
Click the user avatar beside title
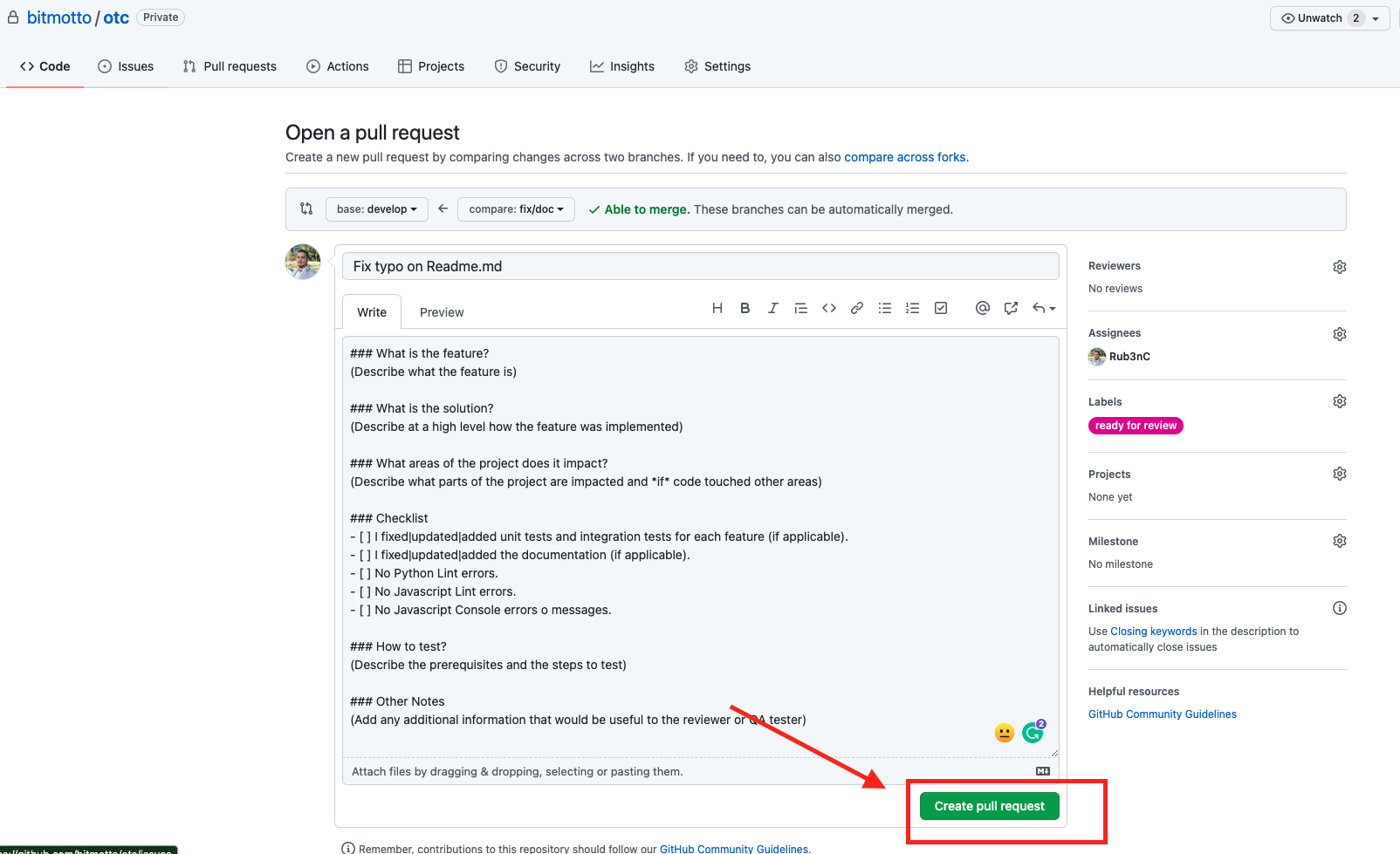coord(303,262)
